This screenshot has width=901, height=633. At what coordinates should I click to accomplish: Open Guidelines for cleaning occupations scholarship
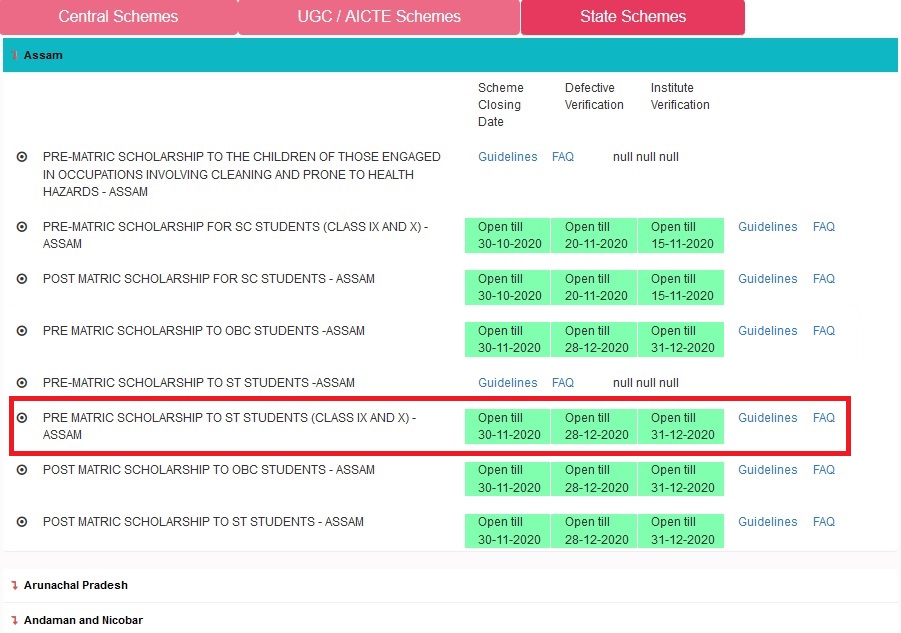507,157
